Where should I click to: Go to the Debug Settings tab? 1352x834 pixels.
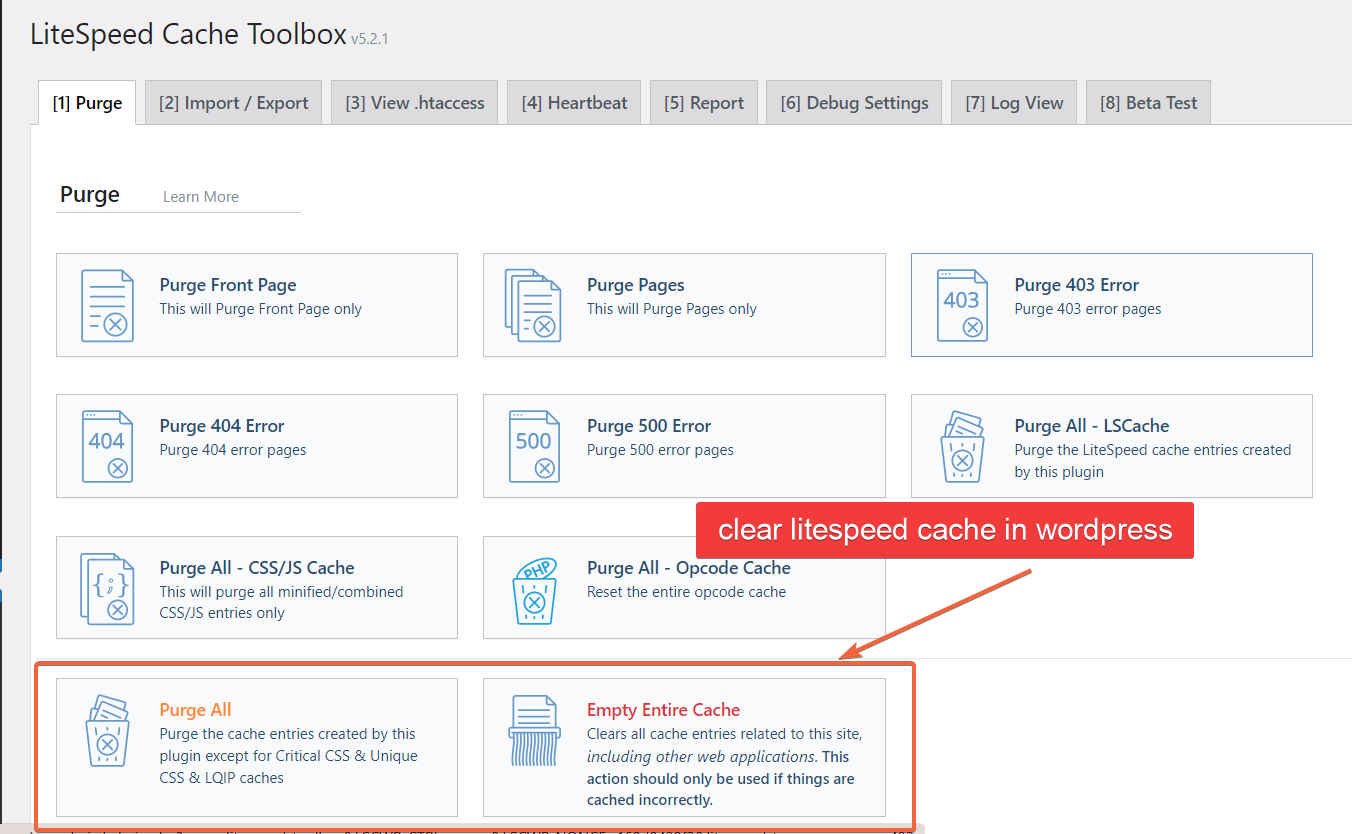point(854,103)
